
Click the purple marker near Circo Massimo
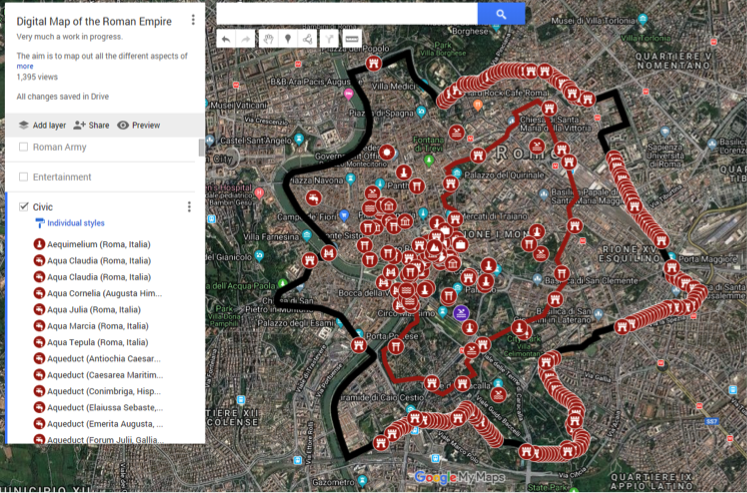461,313
